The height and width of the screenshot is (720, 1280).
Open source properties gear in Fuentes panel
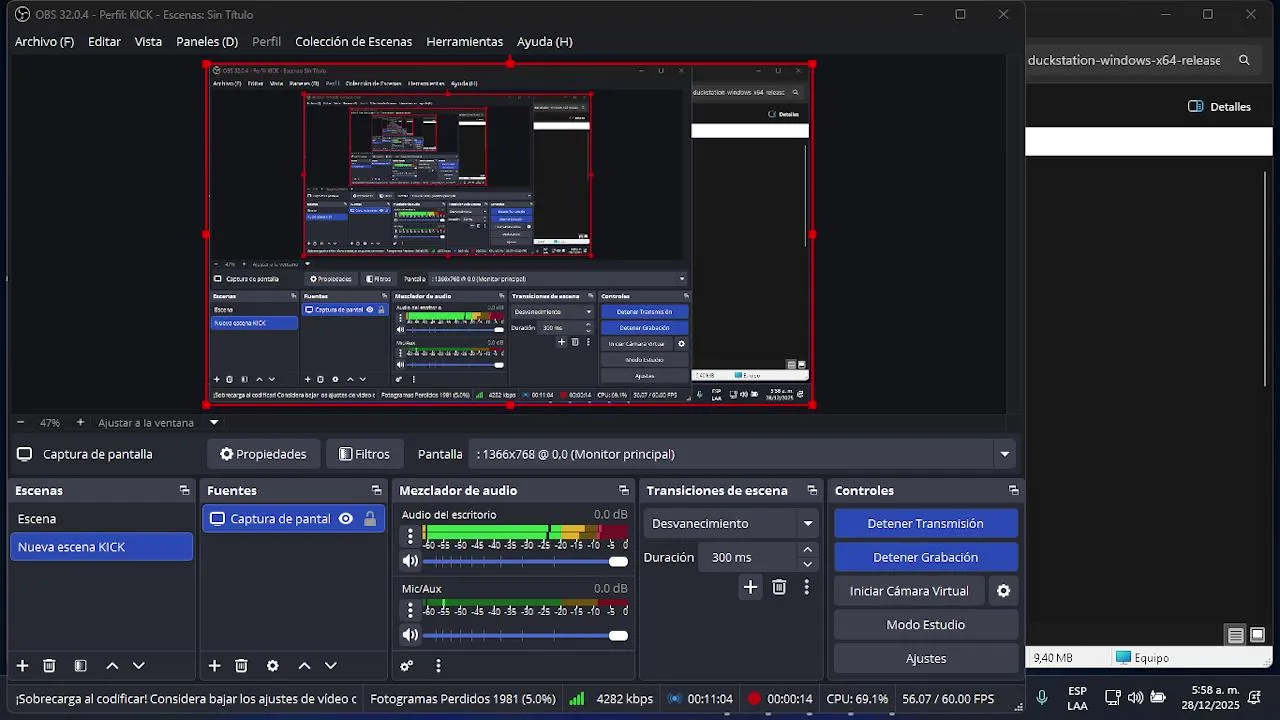[272, 666]
